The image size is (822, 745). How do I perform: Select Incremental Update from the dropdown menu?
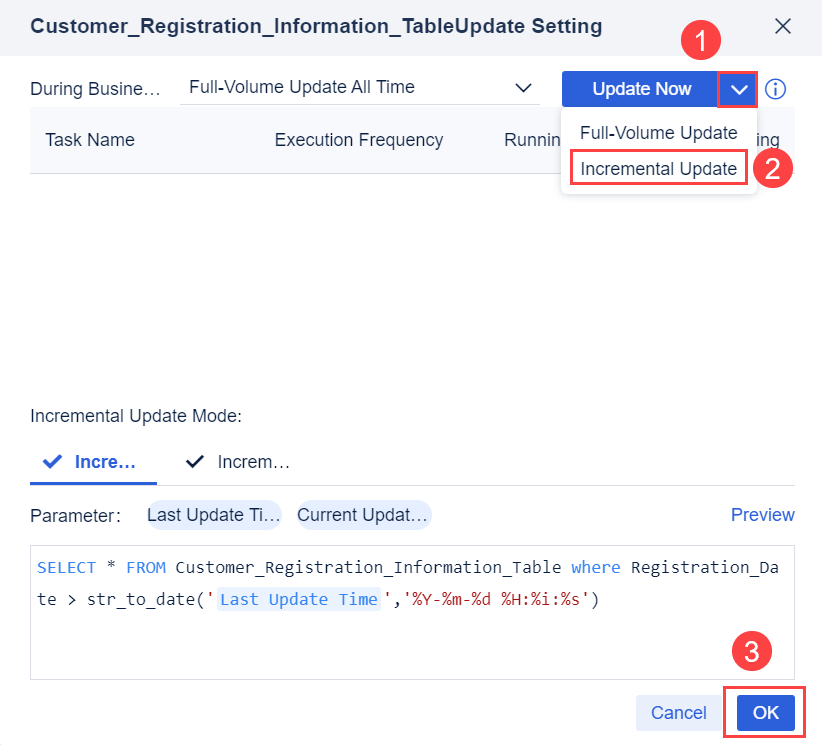(x=657, y=168)
